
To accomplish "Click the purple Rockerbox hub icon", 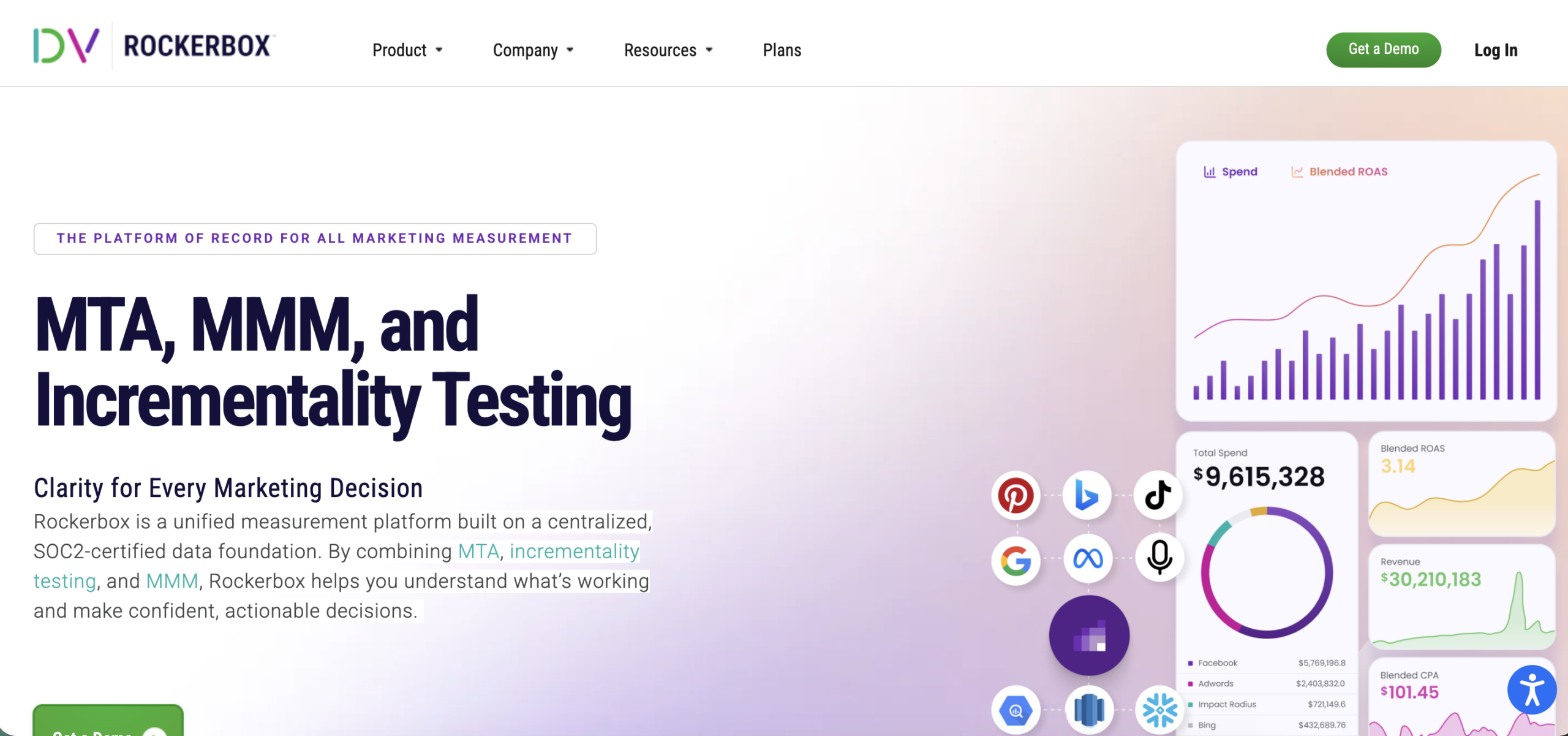I will tap(1089, 635).
